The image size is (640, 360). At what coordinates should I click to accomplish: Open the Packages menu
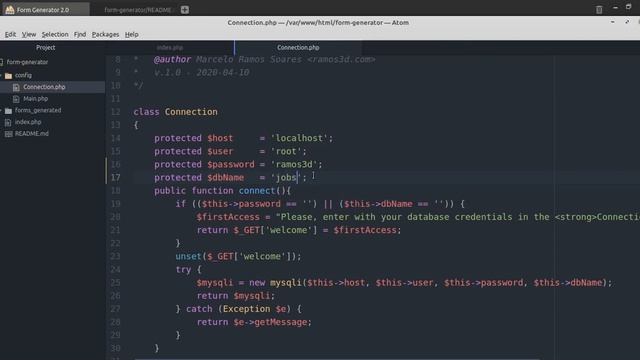tap(105, 34)
